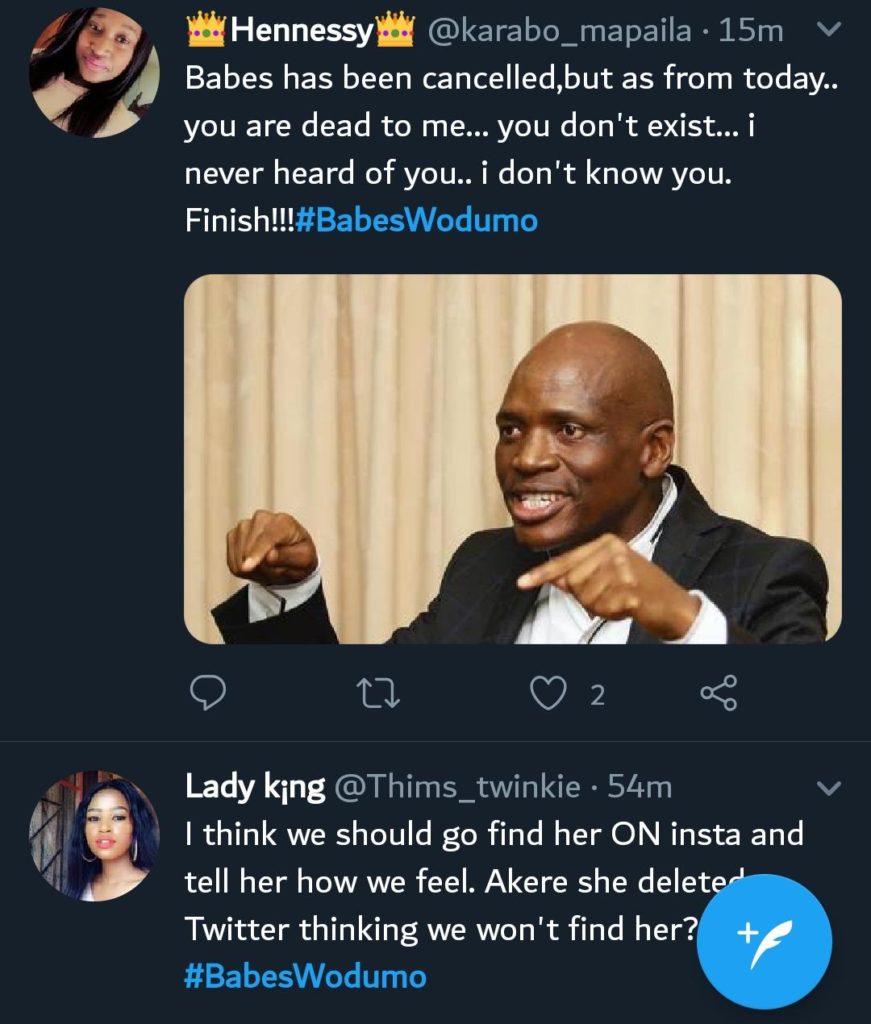Open Lady king's profile picture
Viewport: 871px width, 1024px height.
click(93, 836)
